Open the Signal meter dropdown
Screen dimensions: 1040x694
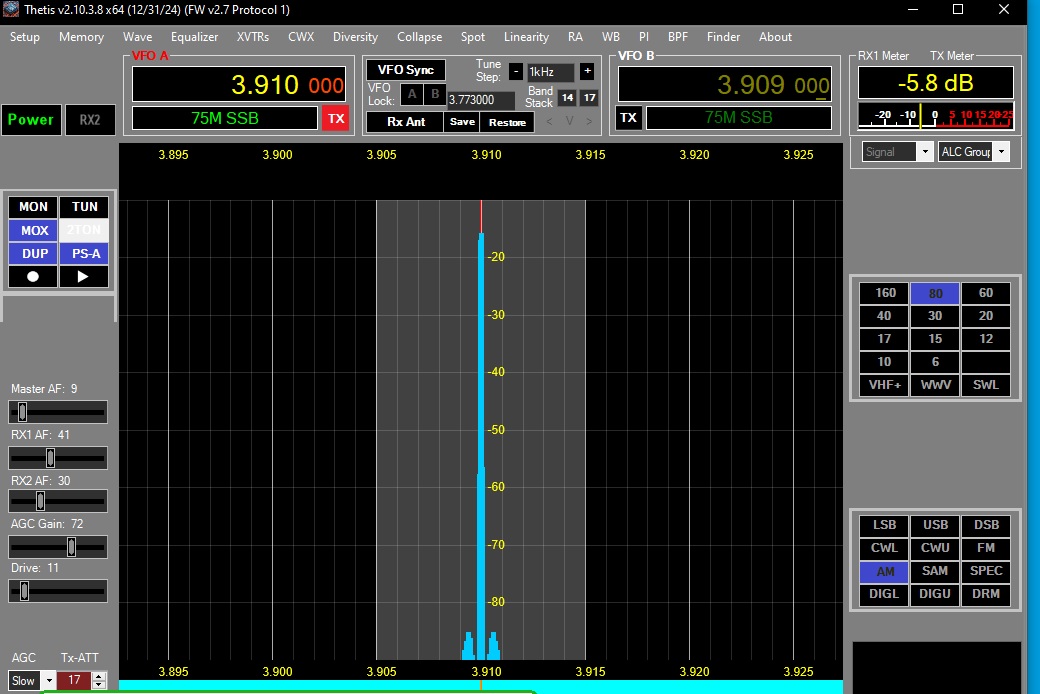pyautogui.click(x=898, y=152)
